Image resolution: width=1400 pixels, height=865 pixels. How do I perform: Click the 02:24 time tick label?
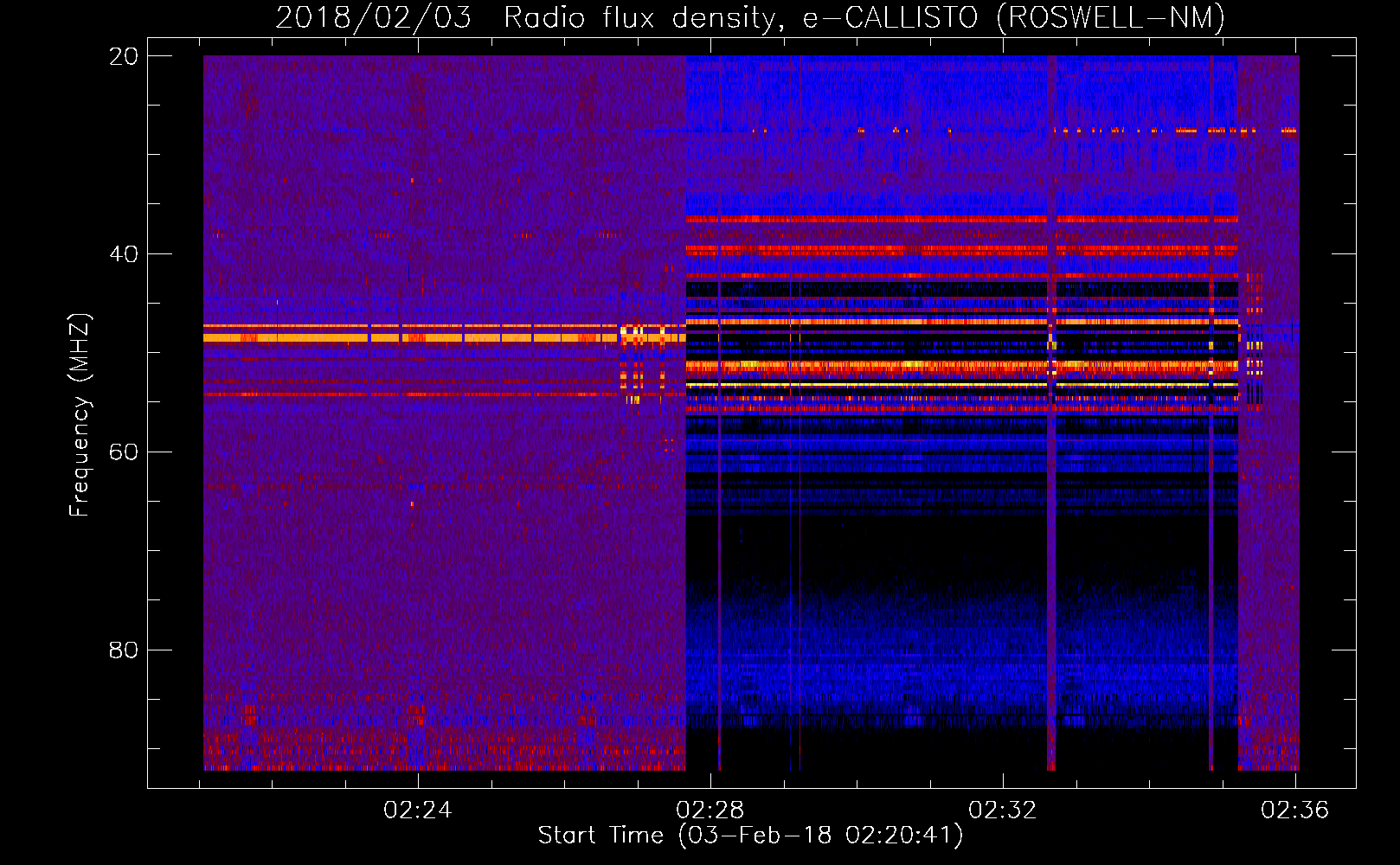pos(418,811)
